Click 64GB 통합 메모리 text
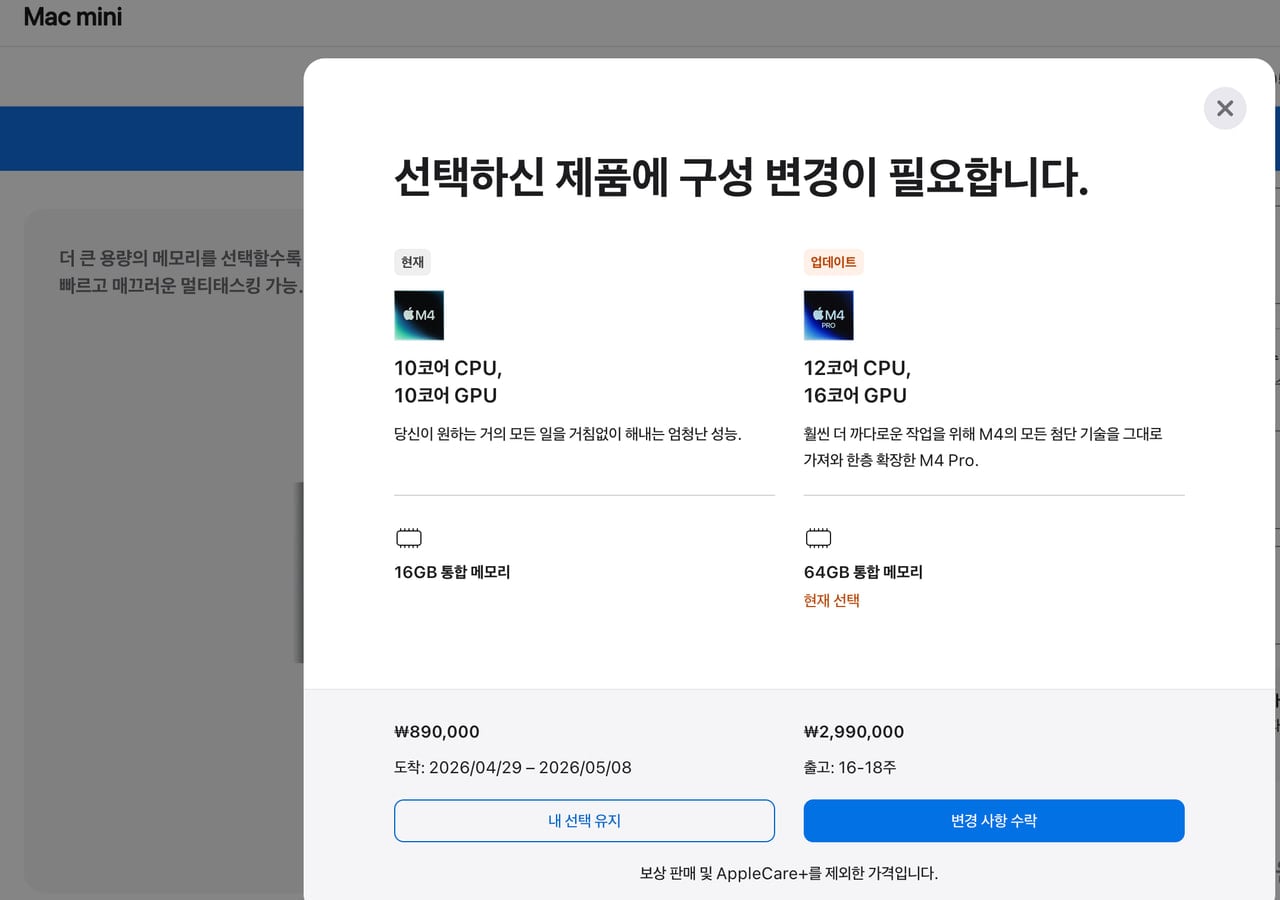 click(x=863, y=572)
